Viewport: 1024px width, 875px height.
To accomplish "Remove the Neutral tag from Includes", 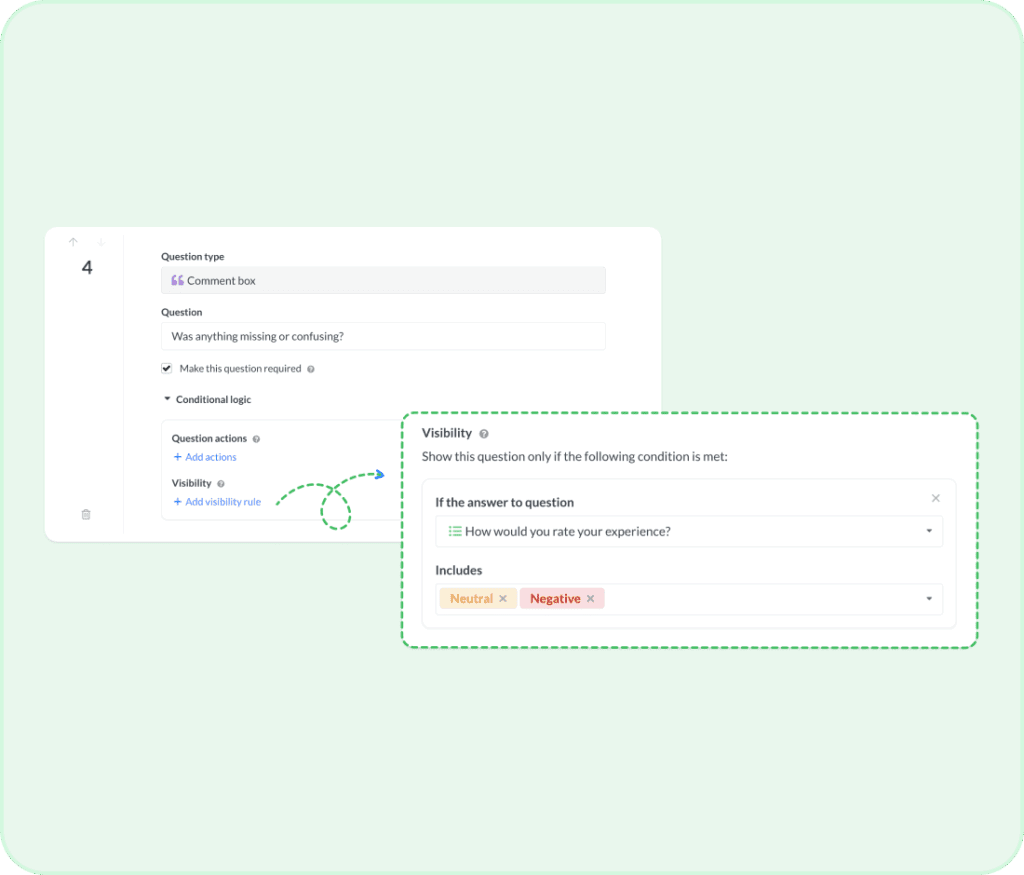I will [503, 599].
